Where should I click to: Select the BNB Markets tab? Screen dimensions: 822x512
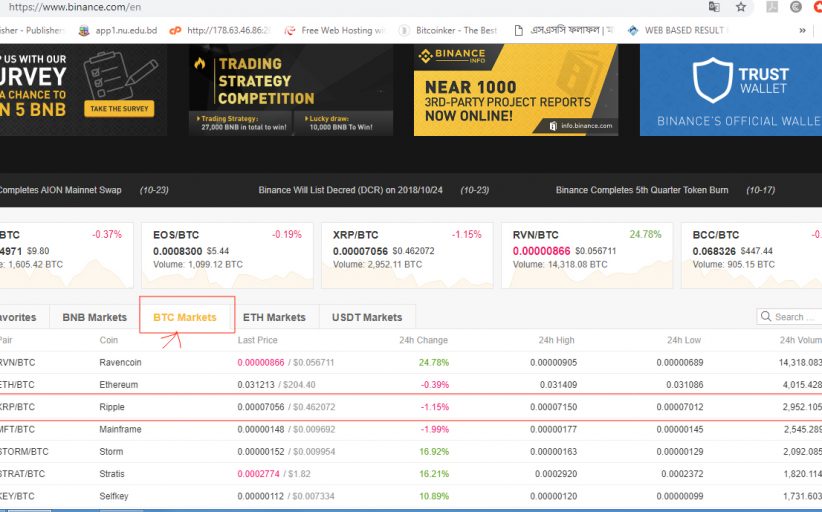94,317
